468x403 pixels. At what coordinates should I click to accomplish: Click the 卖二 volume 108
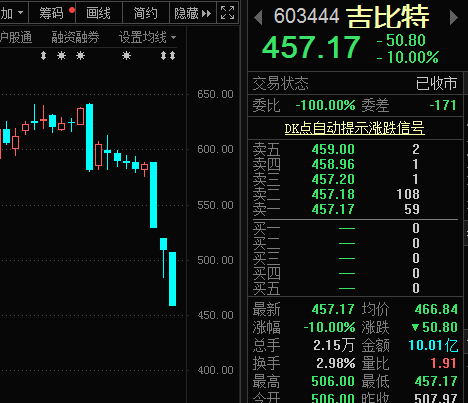click(x=408, y=194)
